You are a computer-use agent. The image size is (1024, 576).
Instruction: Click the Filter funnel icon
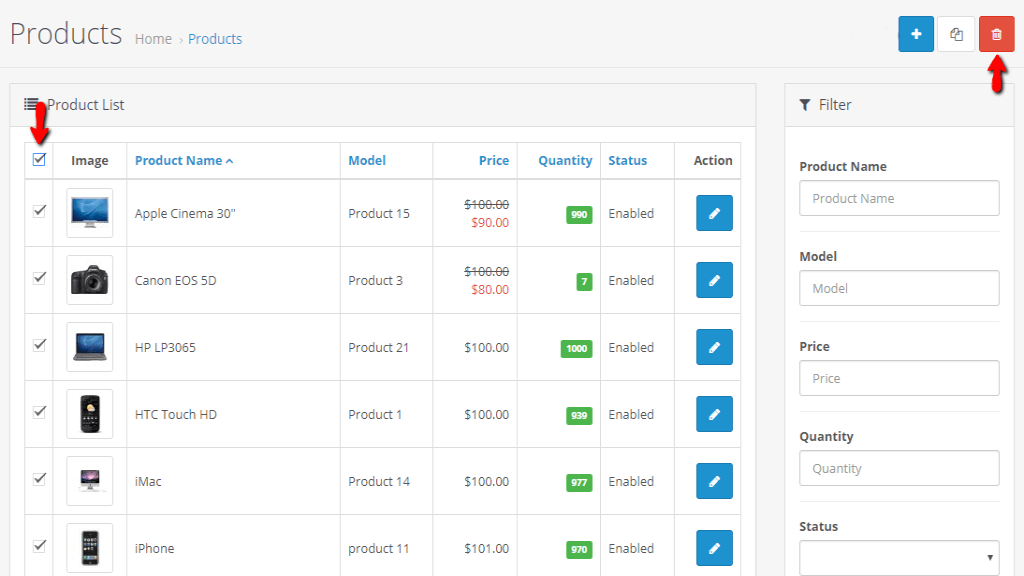click(805, 104)
